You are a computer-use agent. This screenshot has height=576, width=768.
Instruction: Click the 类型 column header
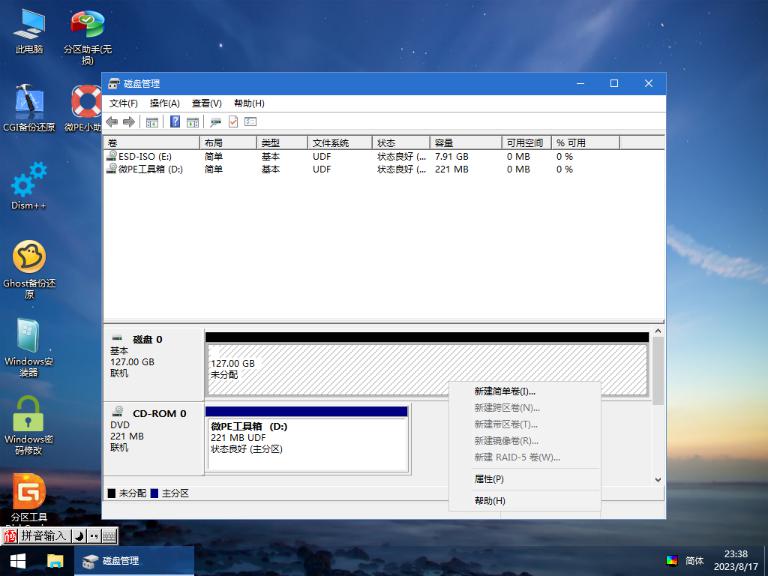coord(282,143)
